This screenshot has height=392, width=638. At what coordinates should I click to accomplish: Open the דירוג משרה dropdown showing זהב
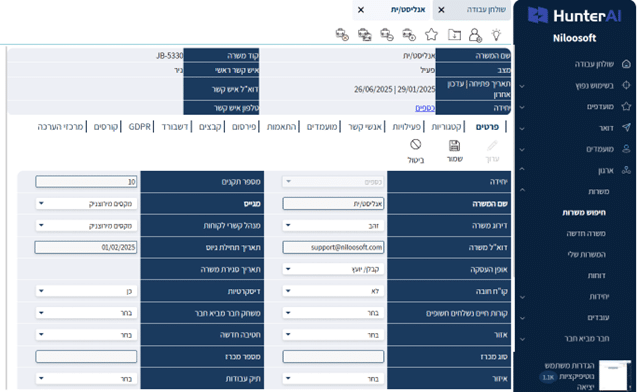(x=333, y=226)
